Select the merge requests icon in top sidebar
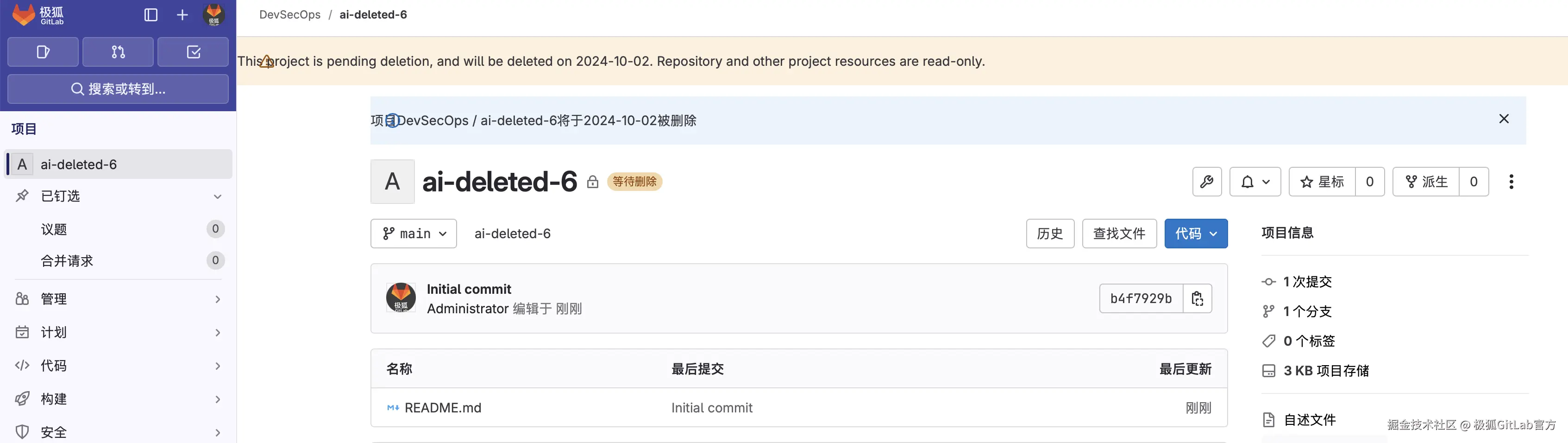Viewport: 1568px width, 443px height. click(118, 52)
